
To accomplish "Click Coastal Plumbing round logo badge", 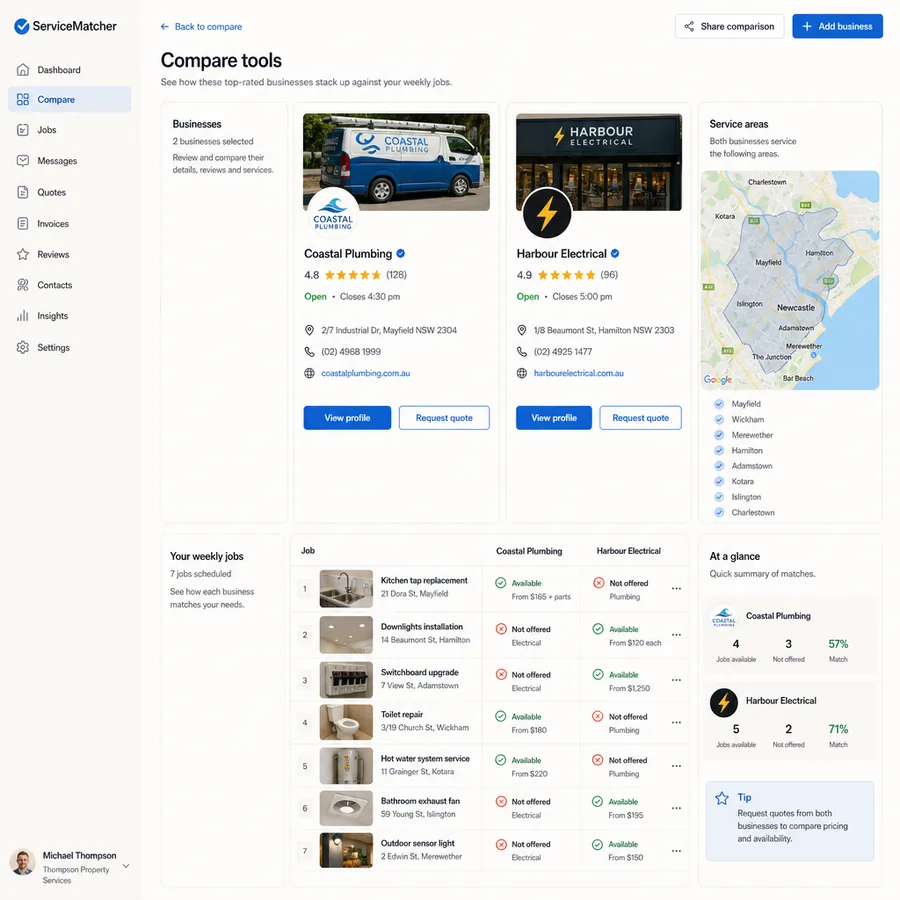I will pos(333,214).
